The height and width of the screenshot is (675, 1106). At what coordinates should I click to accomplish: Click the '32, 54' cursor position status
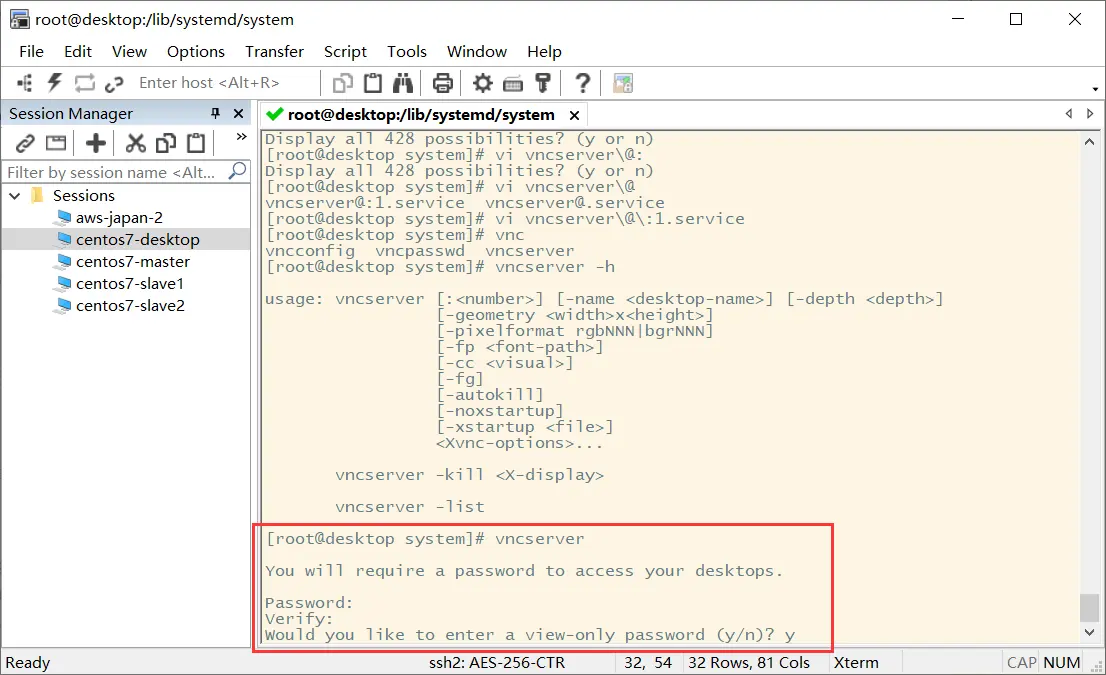648,662
